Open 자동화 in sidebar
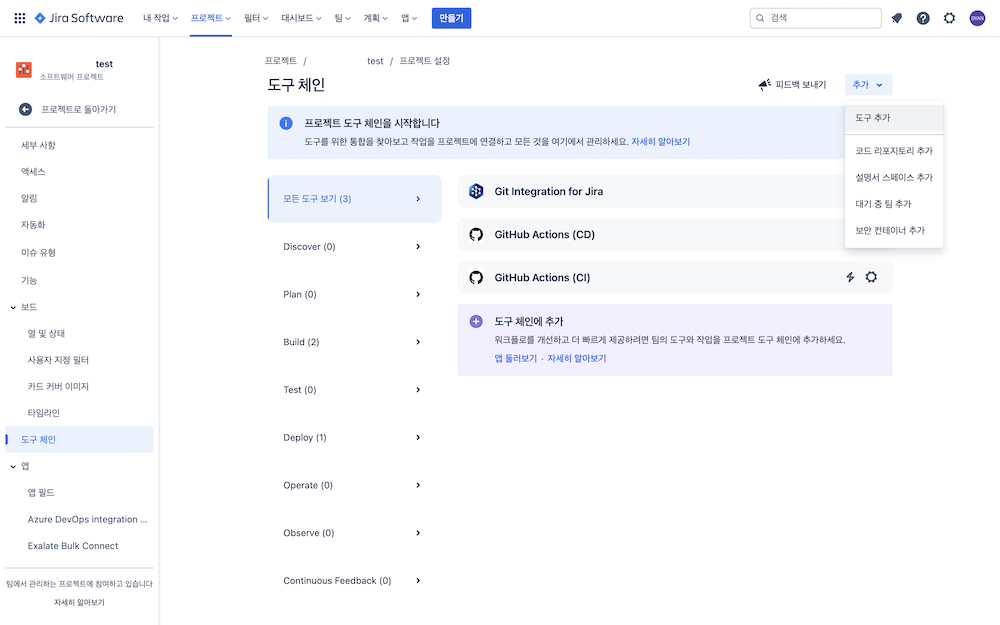This screenshot has width=1000, height=625. coord(79,225)
